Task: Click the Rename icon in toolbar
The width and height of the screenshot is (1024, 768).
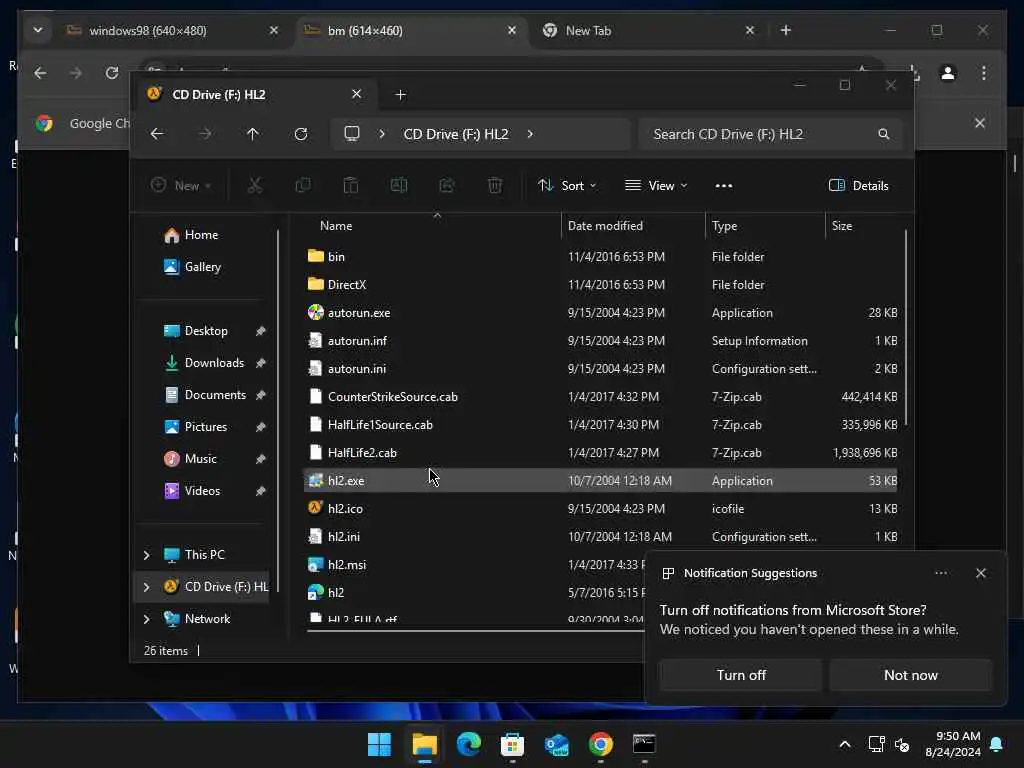Action: 399,185
